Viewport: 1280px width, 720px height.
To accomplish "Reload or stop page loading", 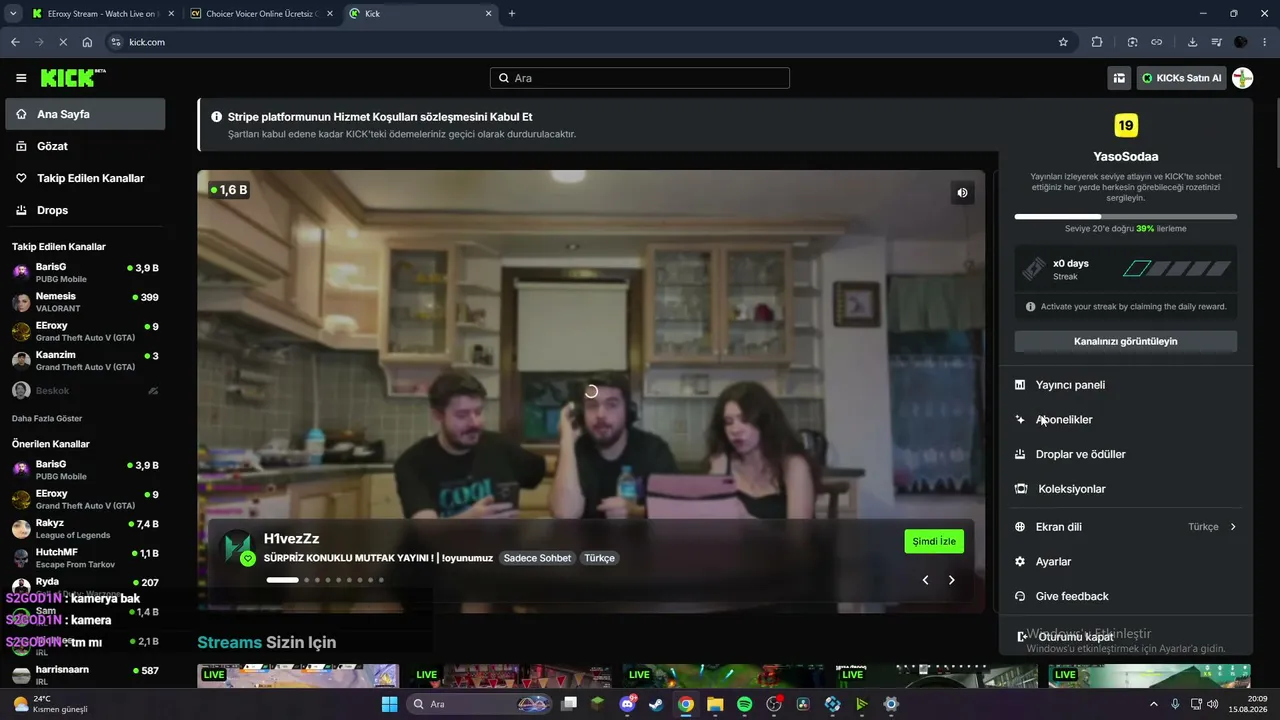I will pyautogui.click(x=62, y=42).
